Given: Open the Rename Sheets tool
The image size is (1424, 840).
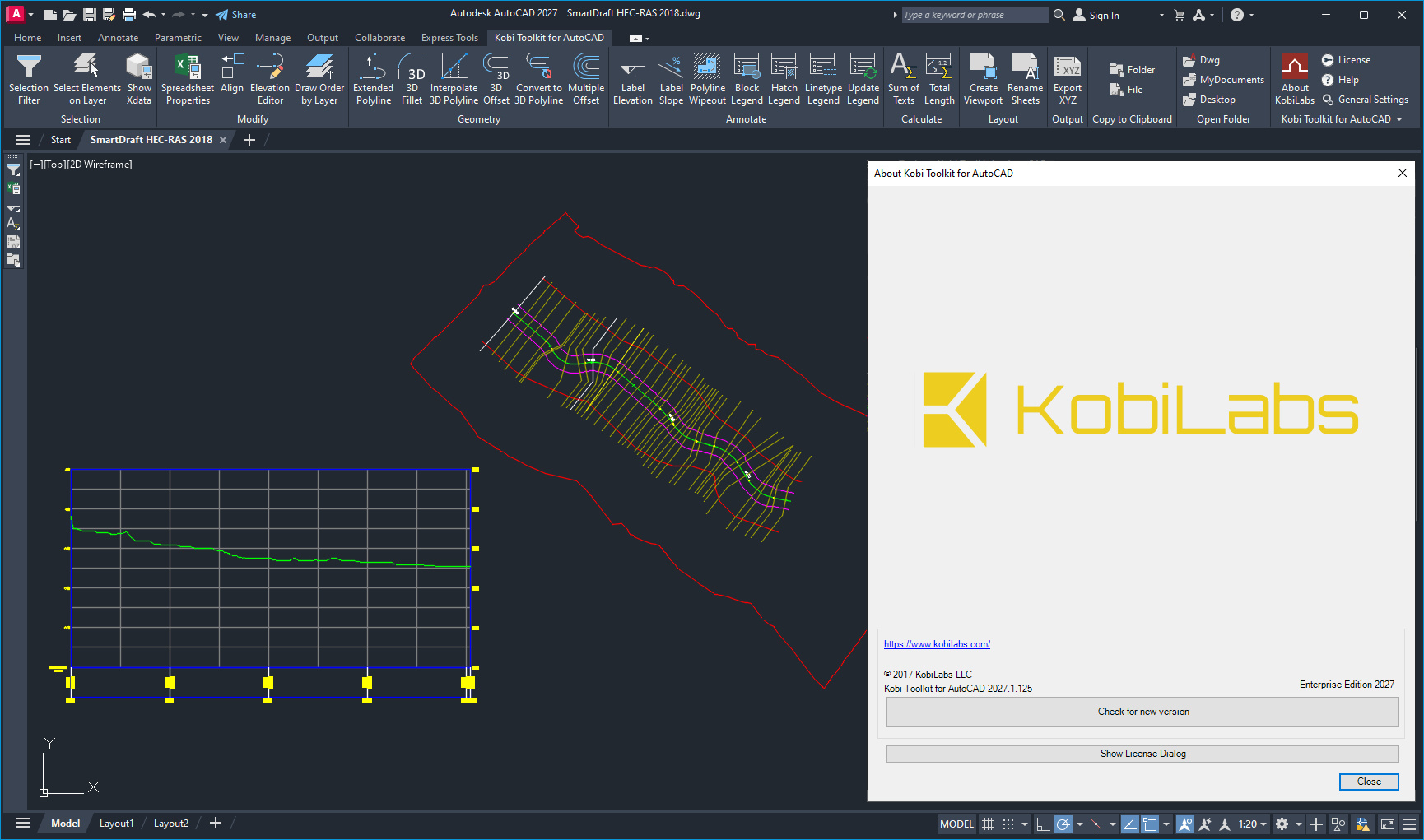Looking at the screenshot, I should tap(1026, 79).
